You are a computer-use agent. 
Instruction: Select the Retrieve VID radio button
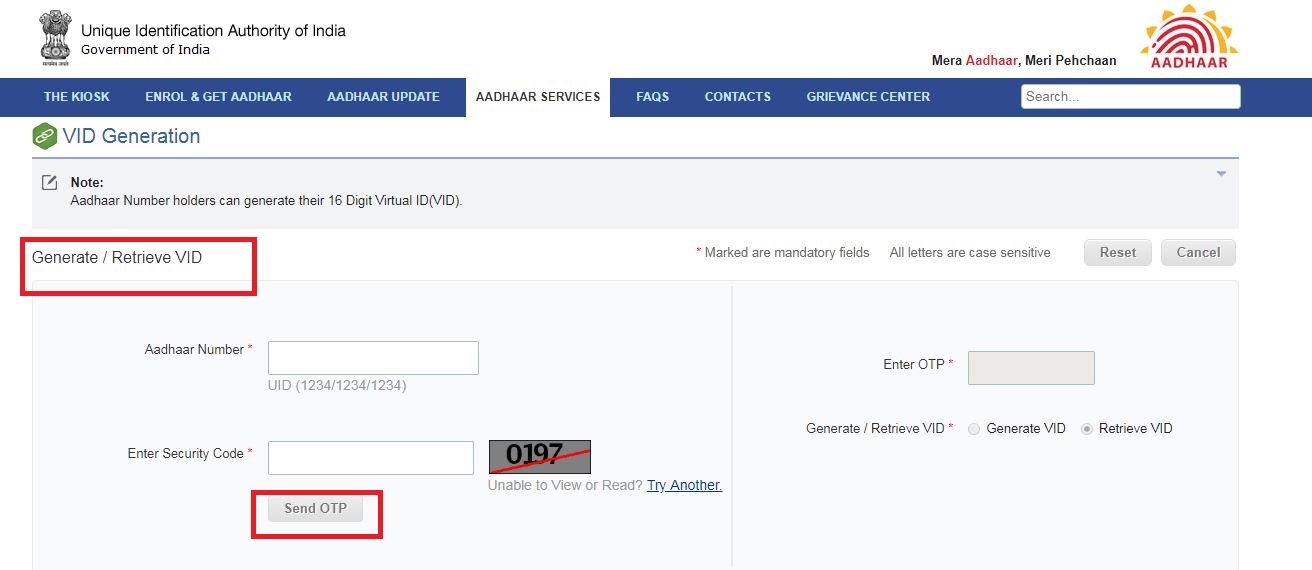[1087, 429]
